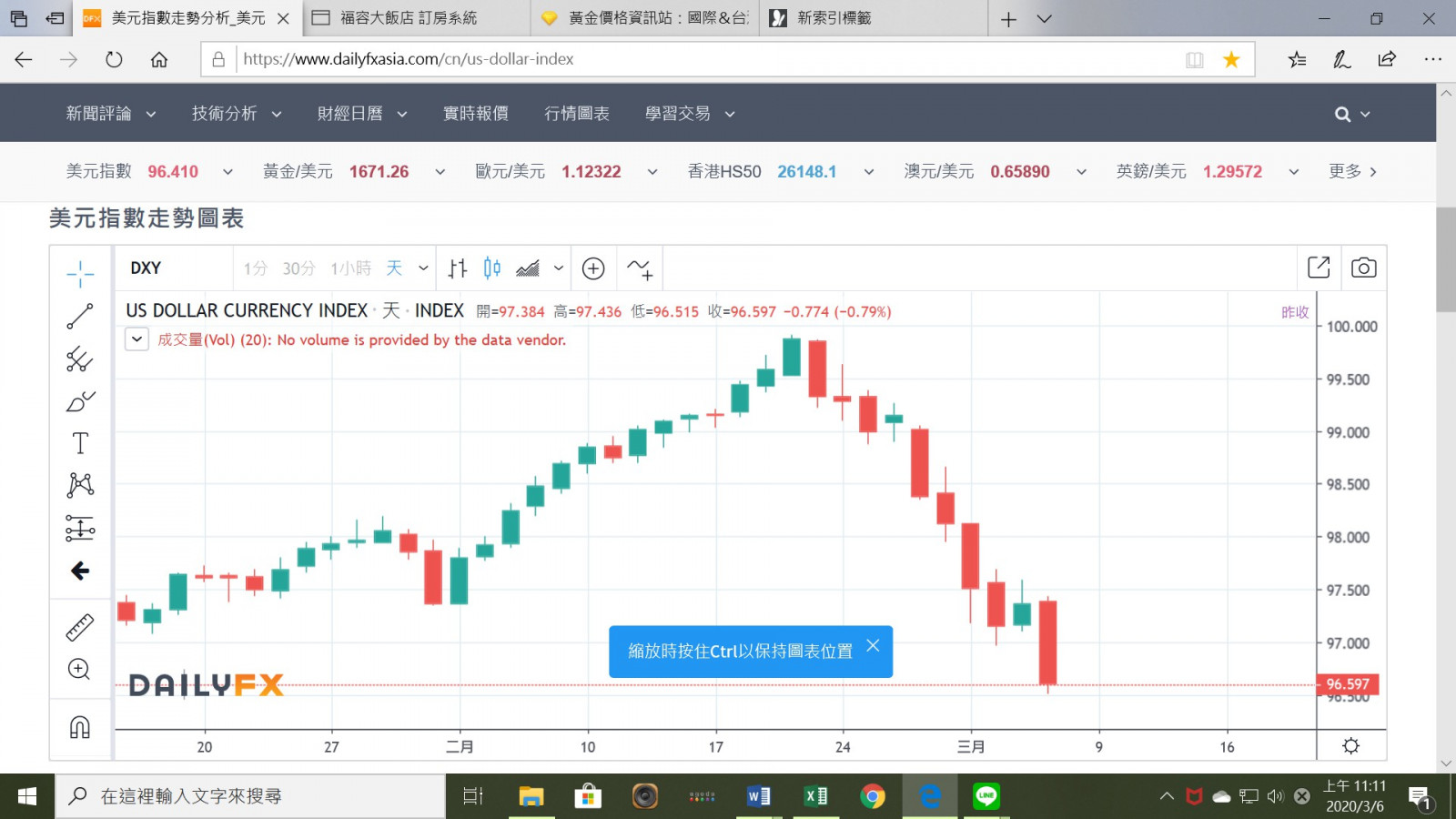This screenshot has width=1456, height=819.
Task: Select the bar chart style icon
Action: point(458,268)
